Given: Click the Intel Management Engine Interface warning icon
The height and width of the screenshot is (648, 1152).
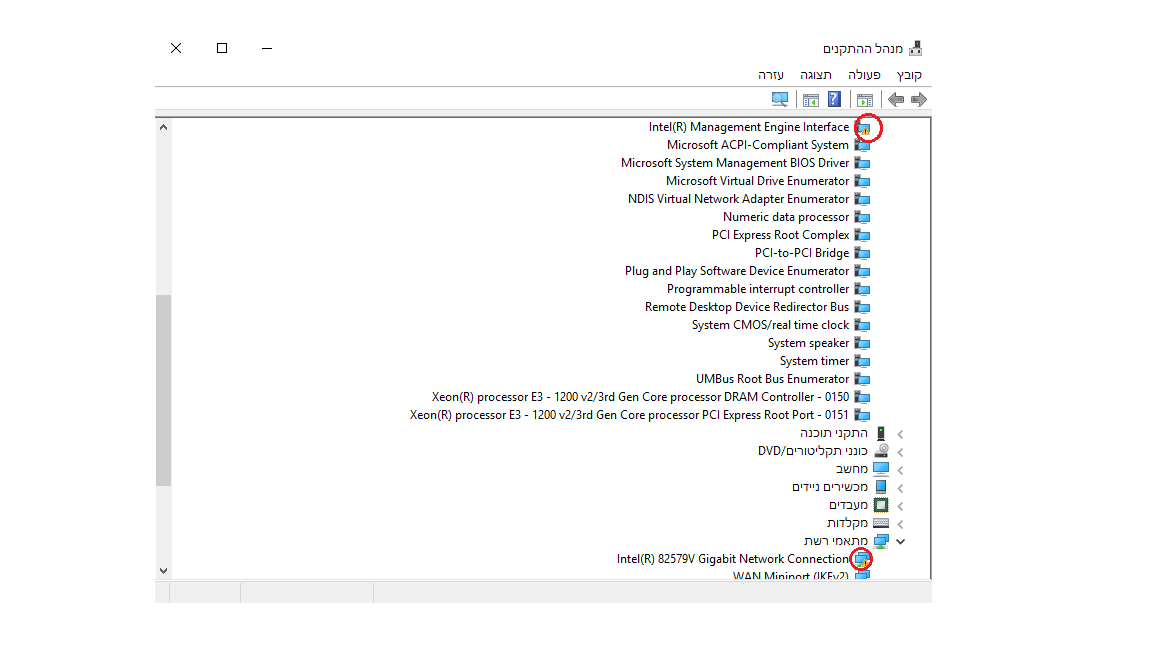Looking at the screenshot, I should tap(863, 128).
